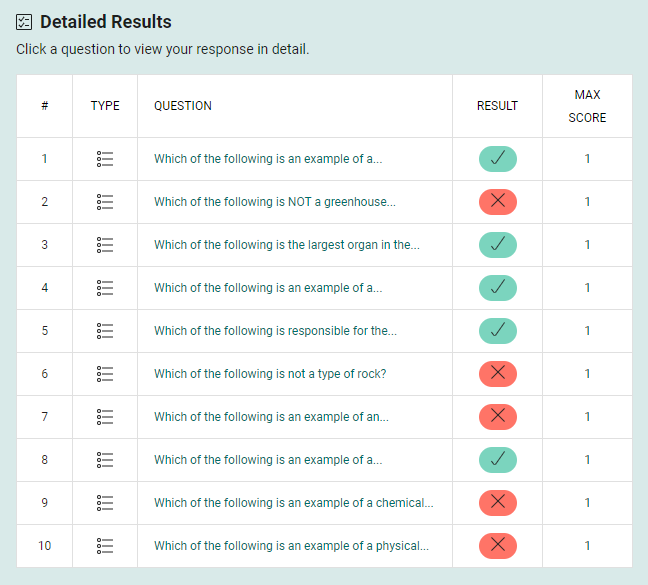
Task: View response for the type of rock question
Action: click(269, 374)
